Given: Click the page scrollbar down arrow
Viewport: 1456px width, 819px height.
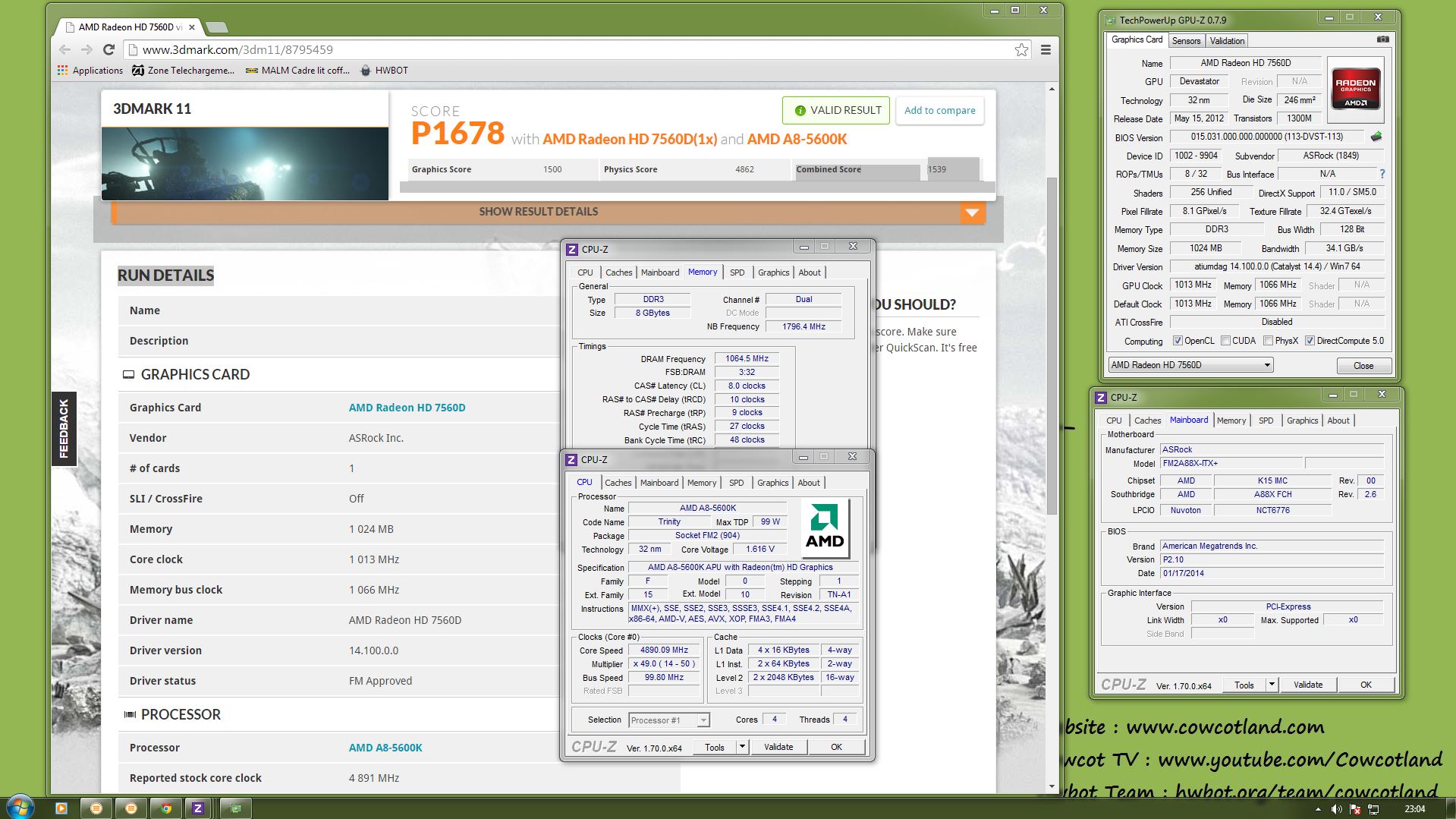Looking at the screenshot, I should pos(1051,786).
